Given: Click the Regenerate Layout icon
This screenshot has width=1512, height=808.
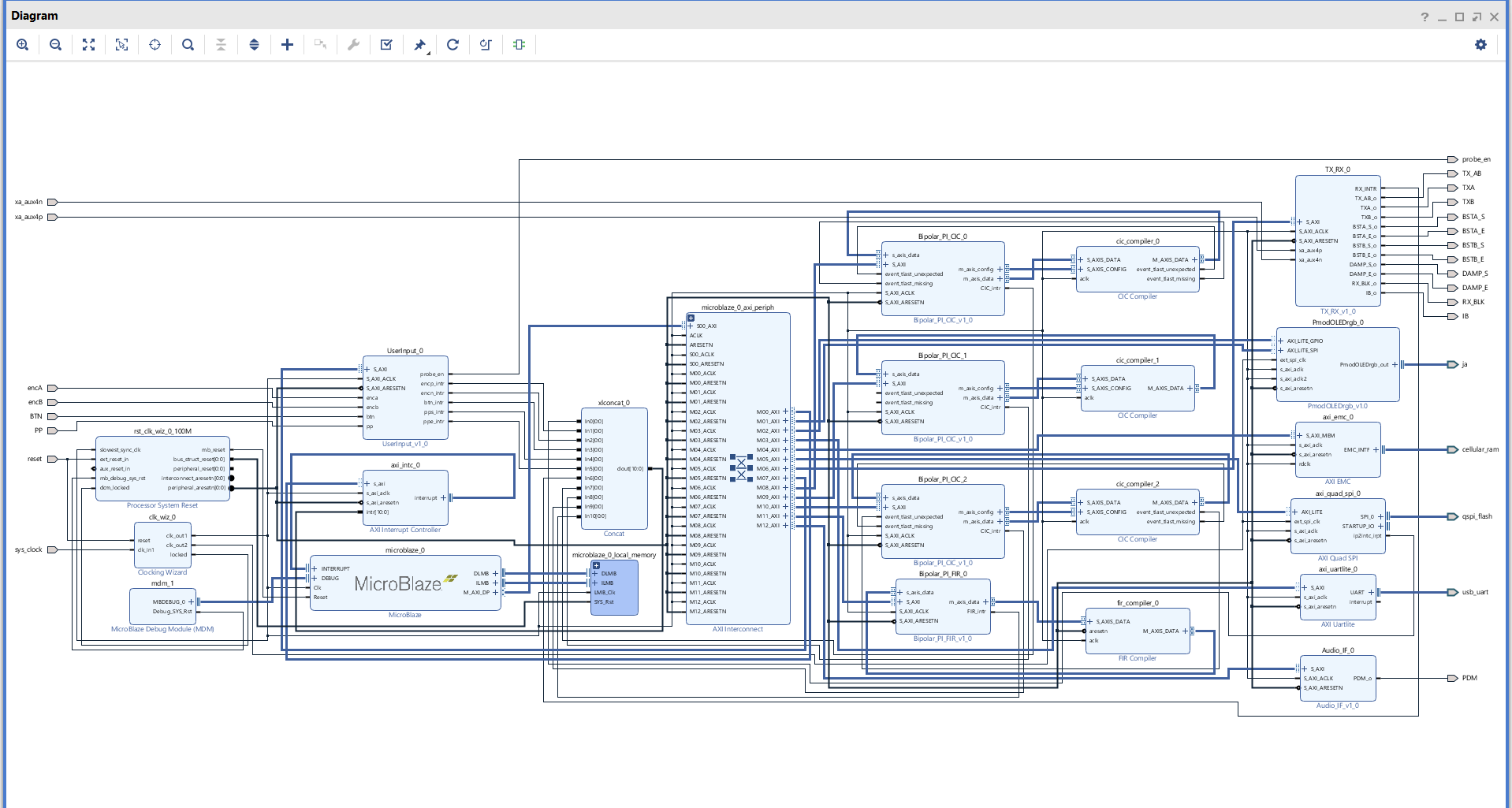Looking at the screenshot, I should (452, 45).
